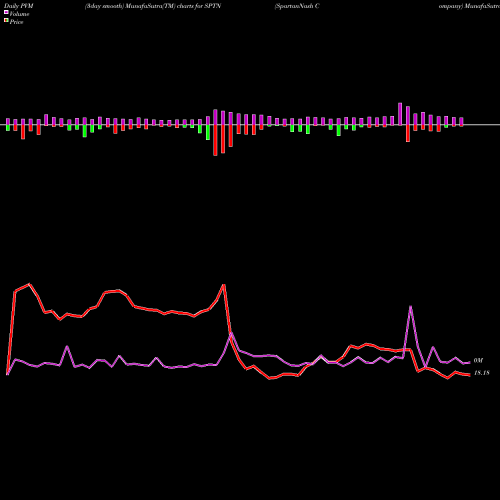
Task: Click the '18.18' price end label
Action: [481, 373]
